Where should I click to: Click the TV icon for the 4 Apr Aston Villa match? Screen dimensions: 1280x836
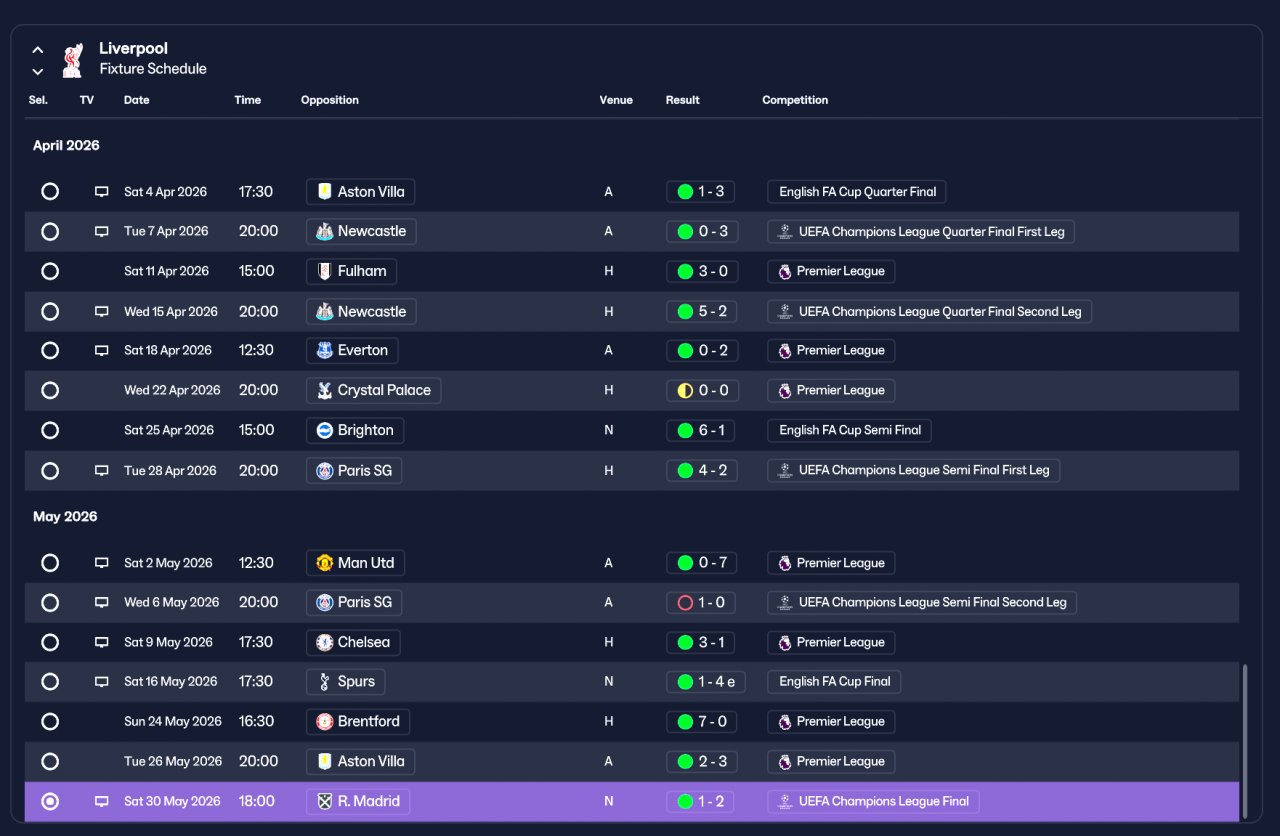click(101, 191)
